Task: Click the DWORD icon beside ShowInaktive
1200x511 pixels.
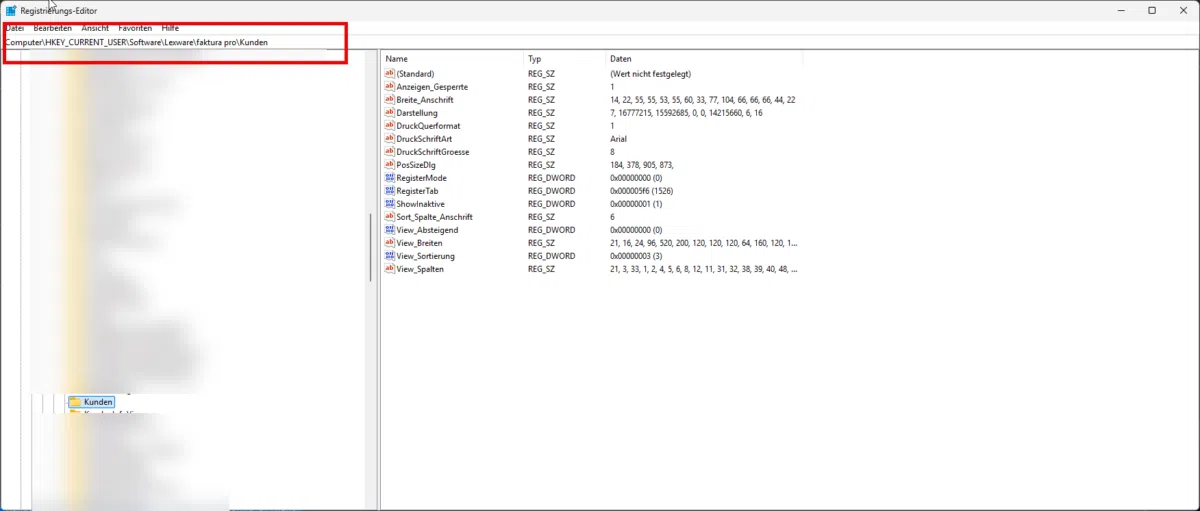Action: [x=390, y=204]
